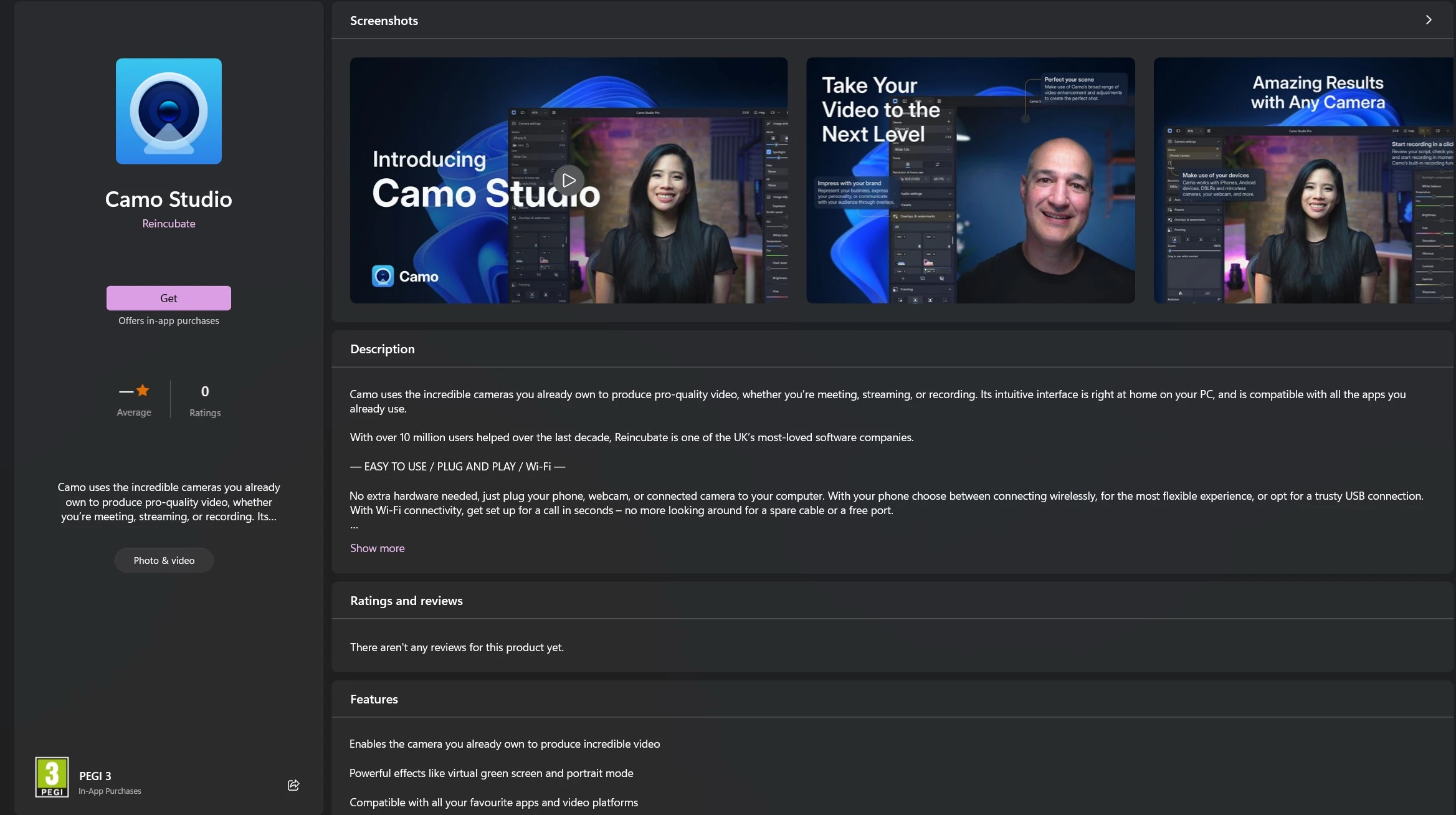The width and height of the screenshot is (1456, 815).
Task: Click the orange star average rating
Action: pyautogui.click(x=143, y=391)
